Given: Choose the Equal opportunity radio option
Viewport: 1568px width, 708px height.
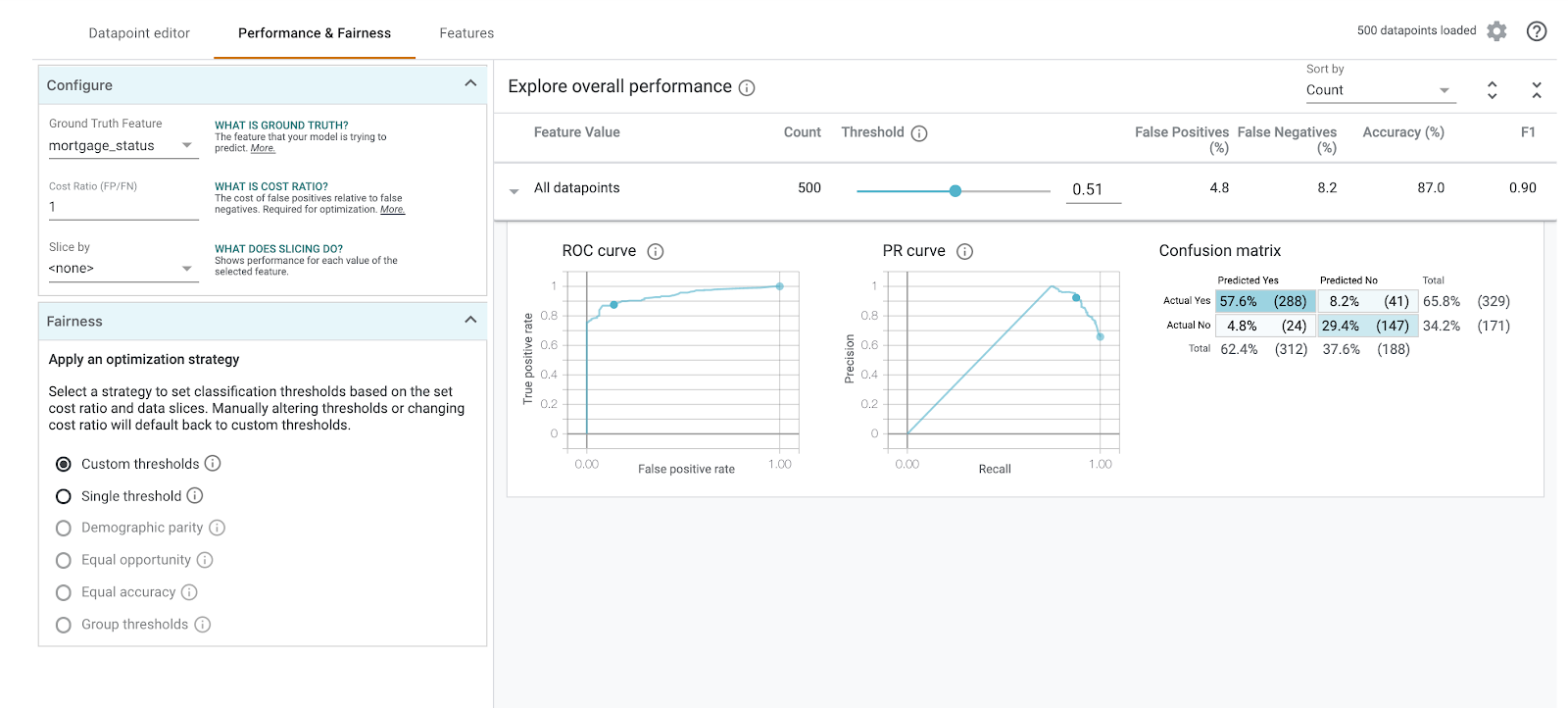Looking at the screenshot, I should click(x=64, y=560).
